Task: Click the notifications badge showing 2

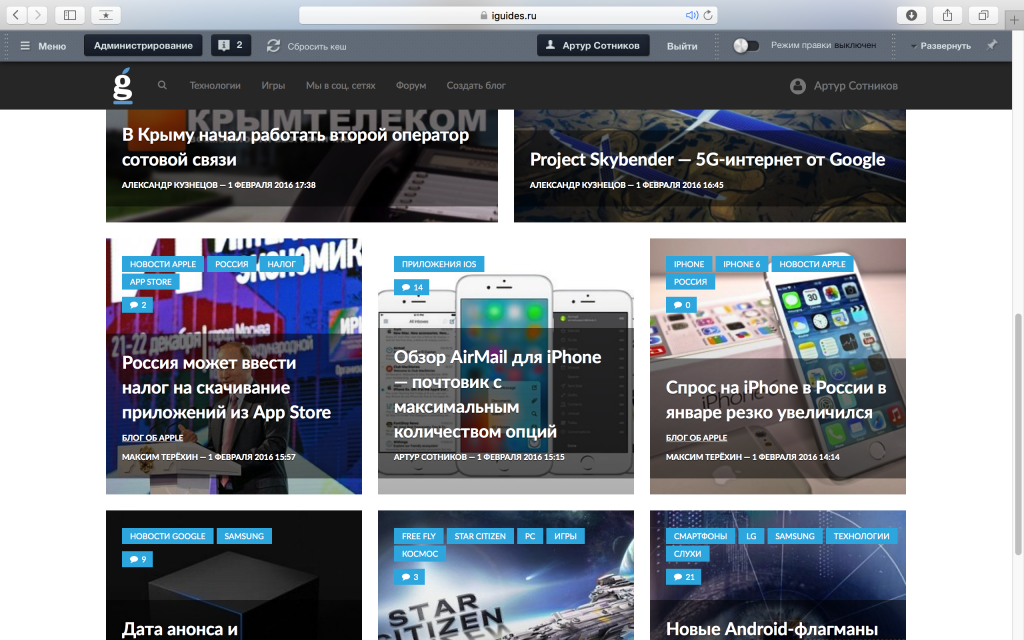Action: [231, 45]
